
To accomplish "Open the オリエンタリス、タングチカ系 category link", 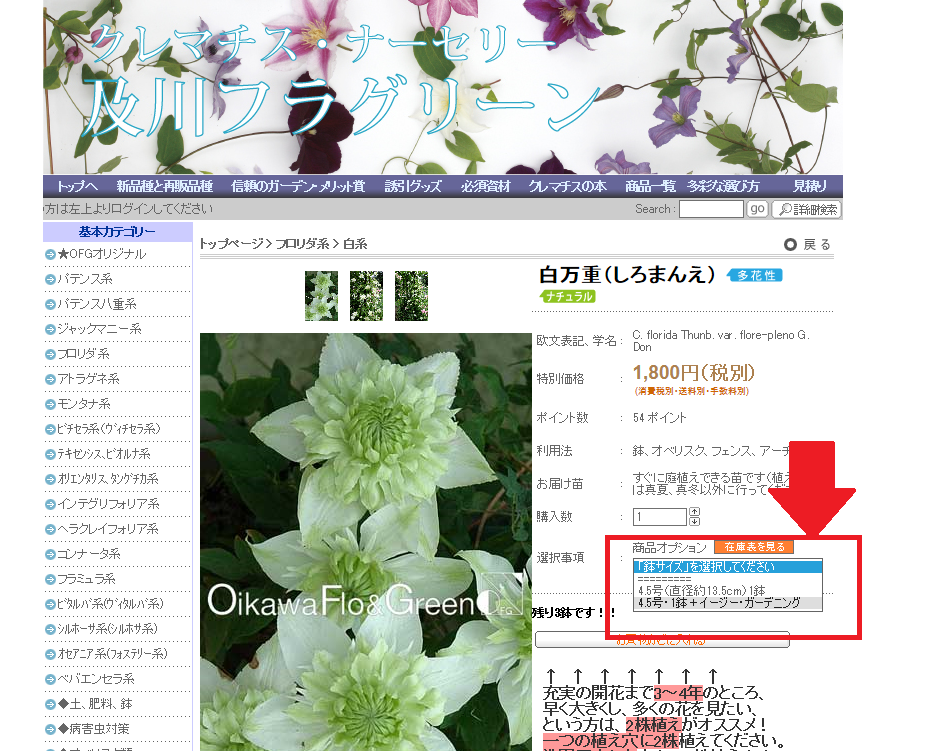I will click(108, 479).
